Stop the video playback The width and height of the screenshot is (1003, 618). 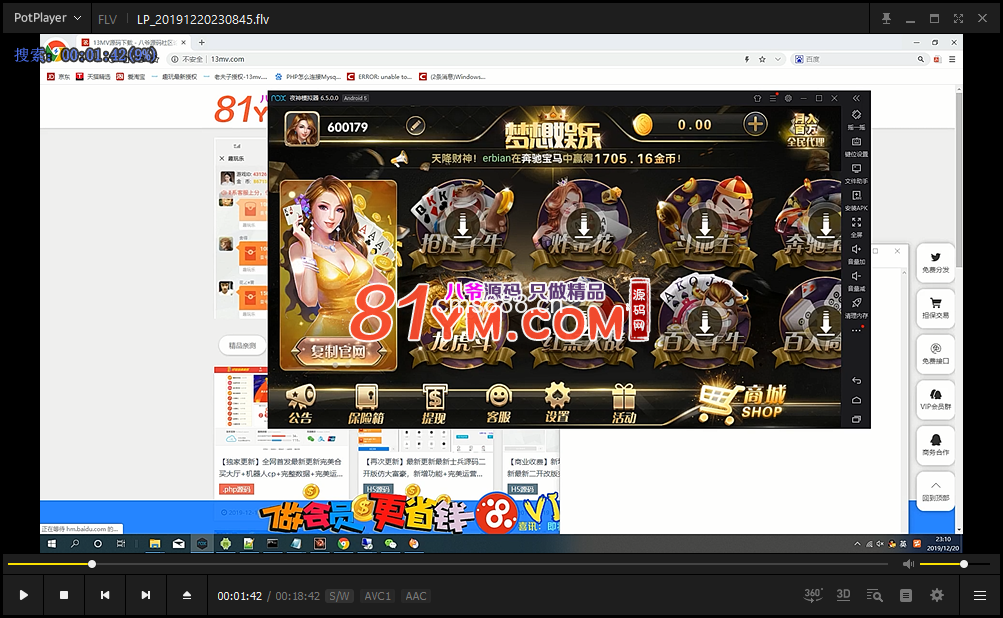tap(64, 595)
